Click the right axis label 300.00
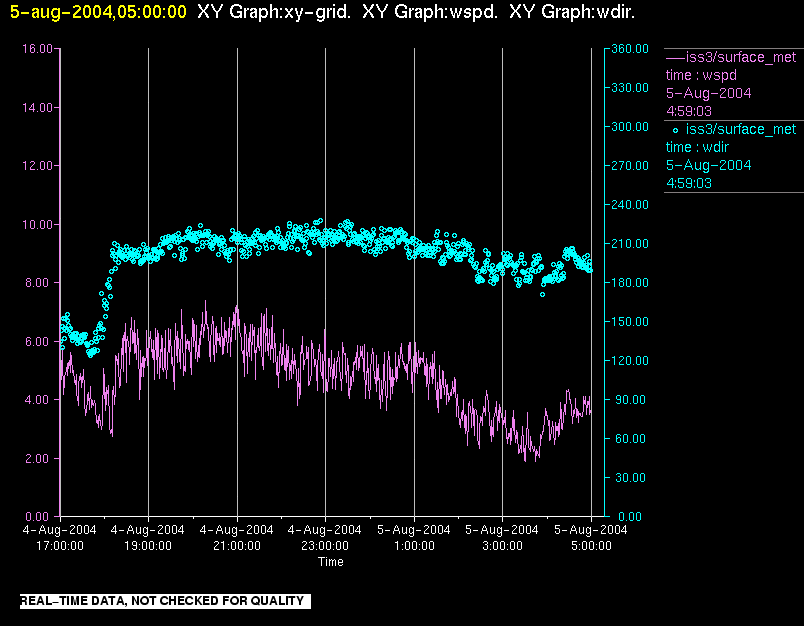Image resolution: width=804 pixels, height=626 pixels. [x=630, y=127]
